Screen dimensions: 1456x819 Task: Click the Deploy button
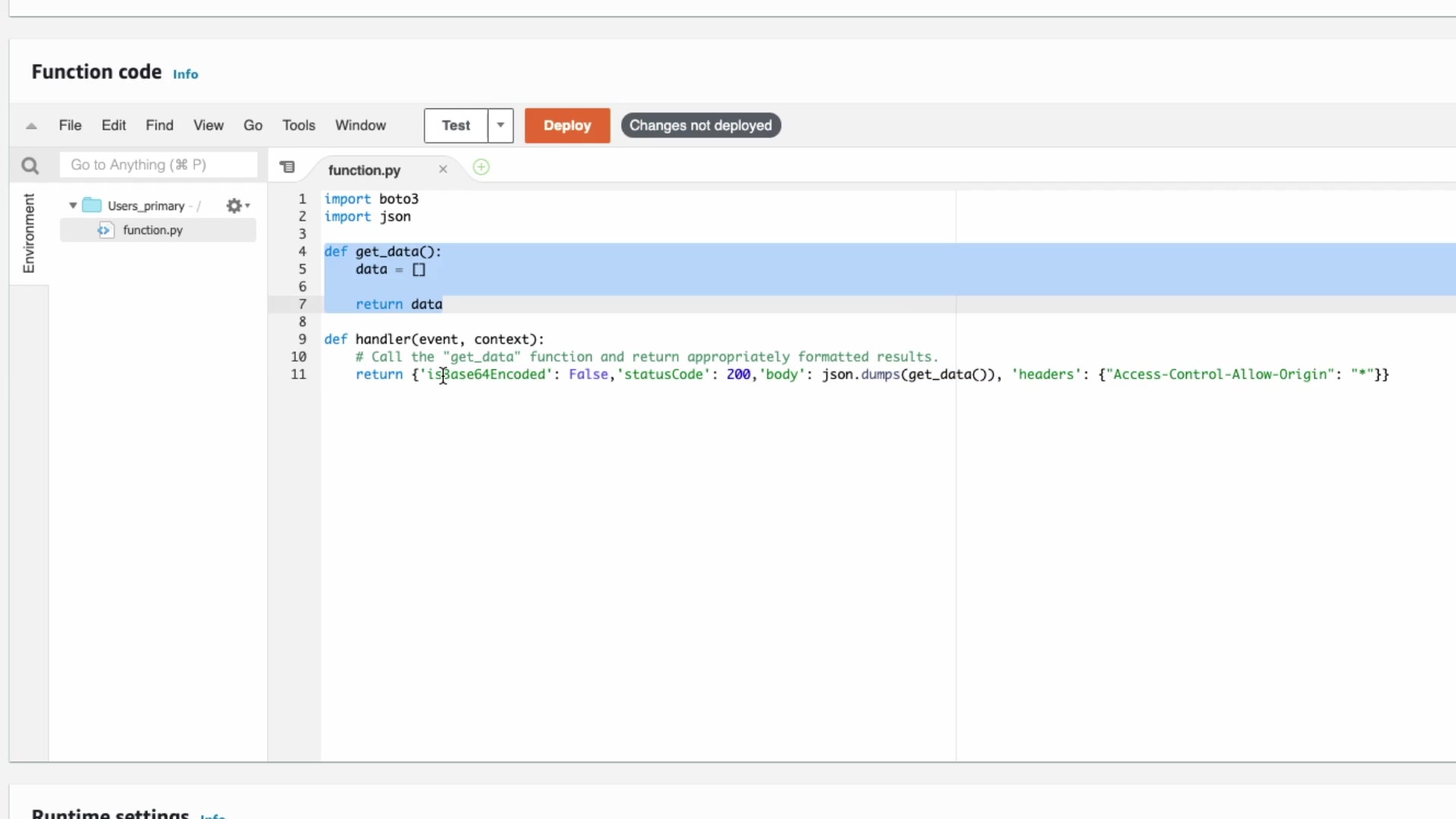(566, 125)
